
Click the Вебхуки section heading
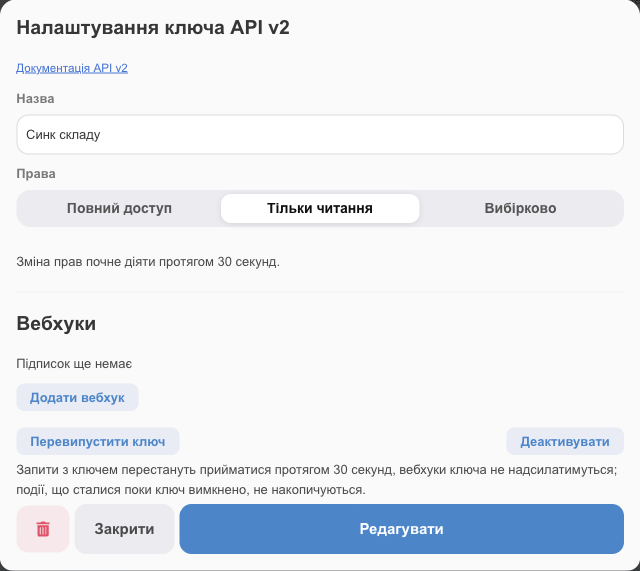(56, 324)
